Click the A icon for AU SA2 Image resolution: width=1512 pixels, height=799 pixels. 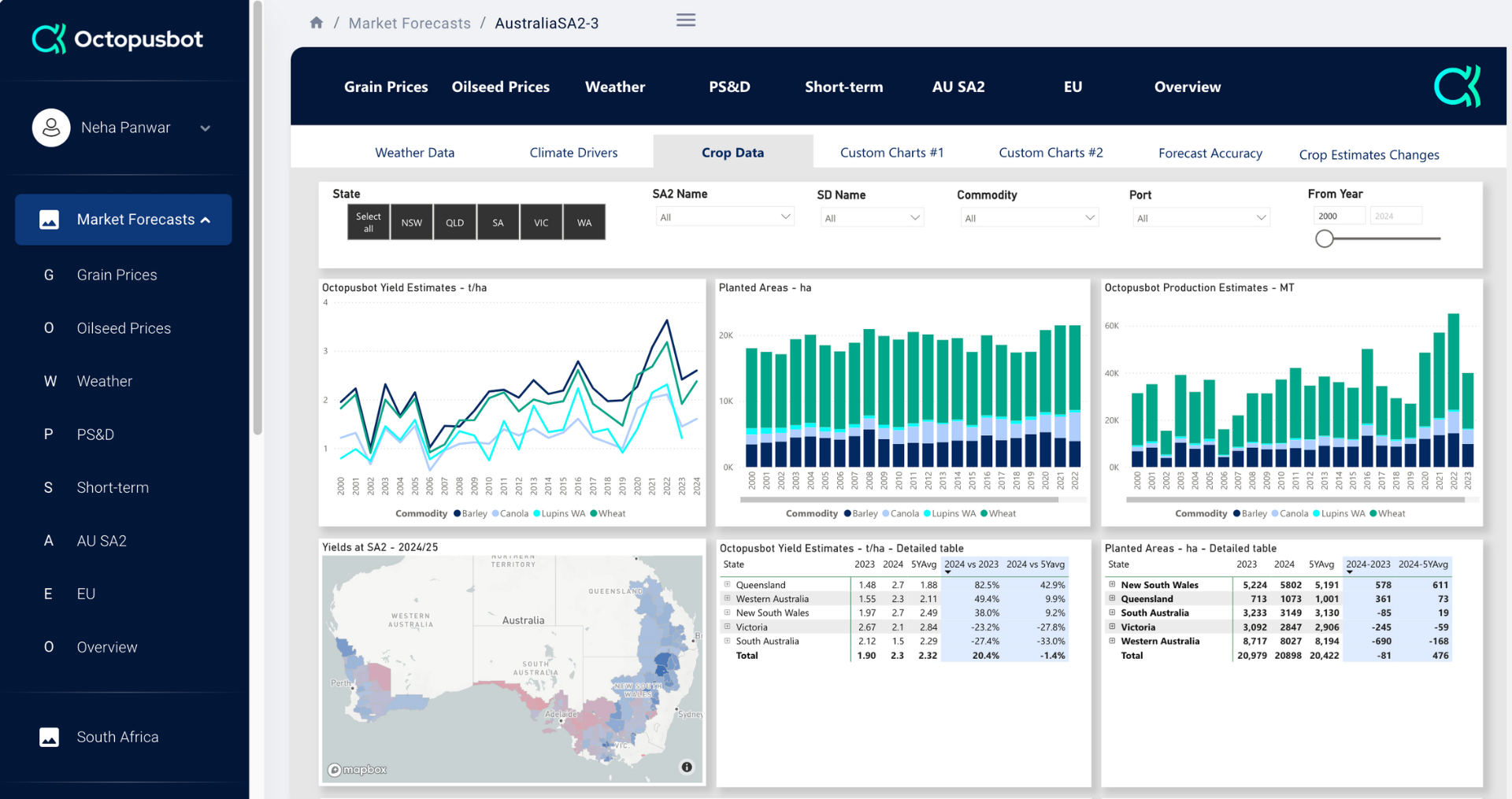click(x=49, y=541)
